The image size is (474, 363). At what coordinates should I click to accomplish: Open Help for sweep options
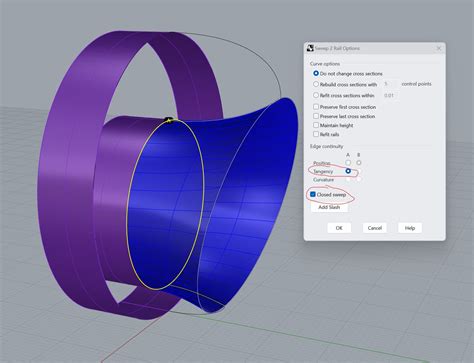coord(410,228)
